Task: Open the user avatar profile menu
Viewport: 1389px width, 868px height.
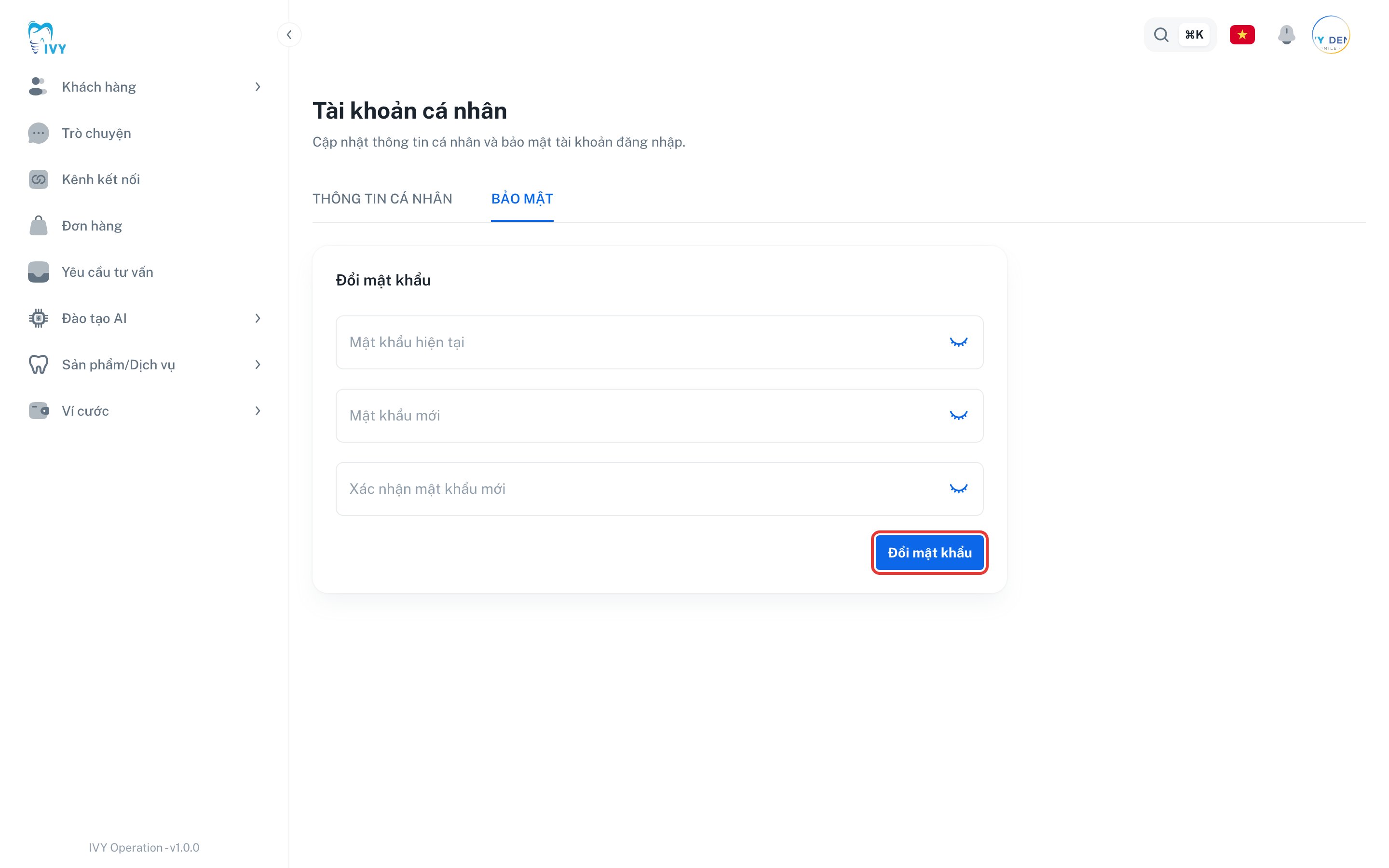Action: pos(1331,35)
